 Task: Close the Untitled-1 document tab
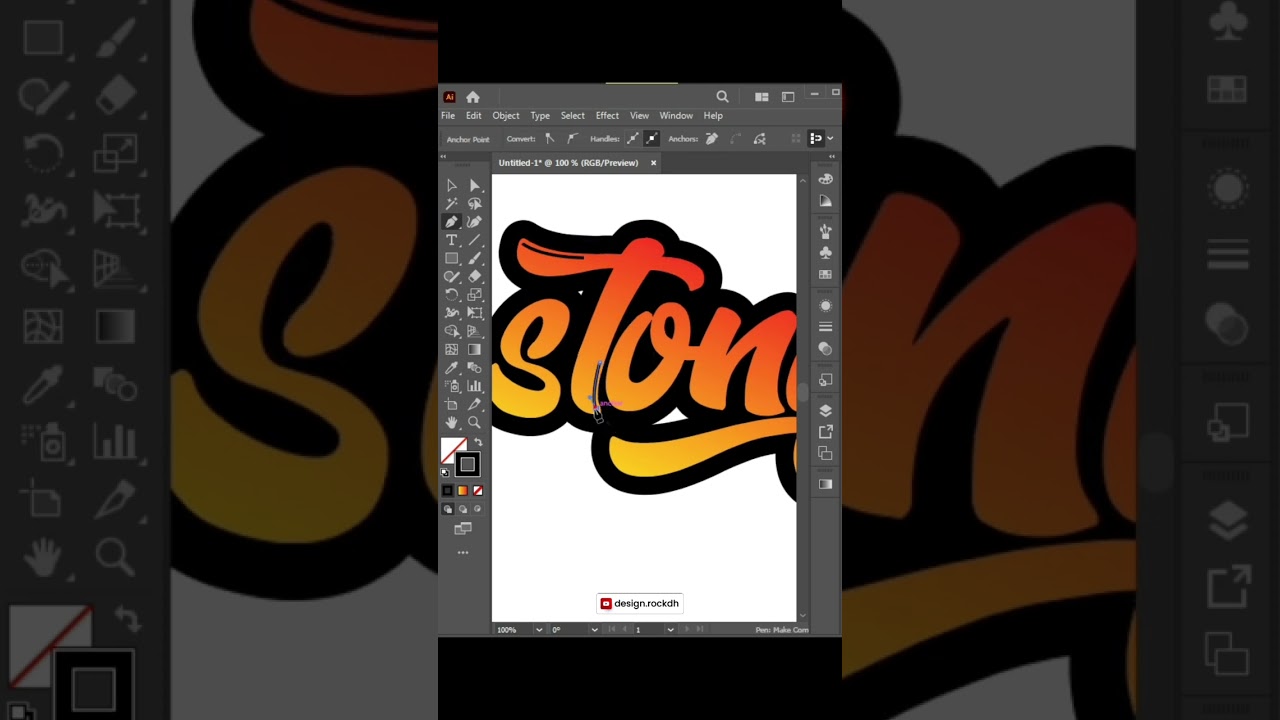(x=654, y=163)
